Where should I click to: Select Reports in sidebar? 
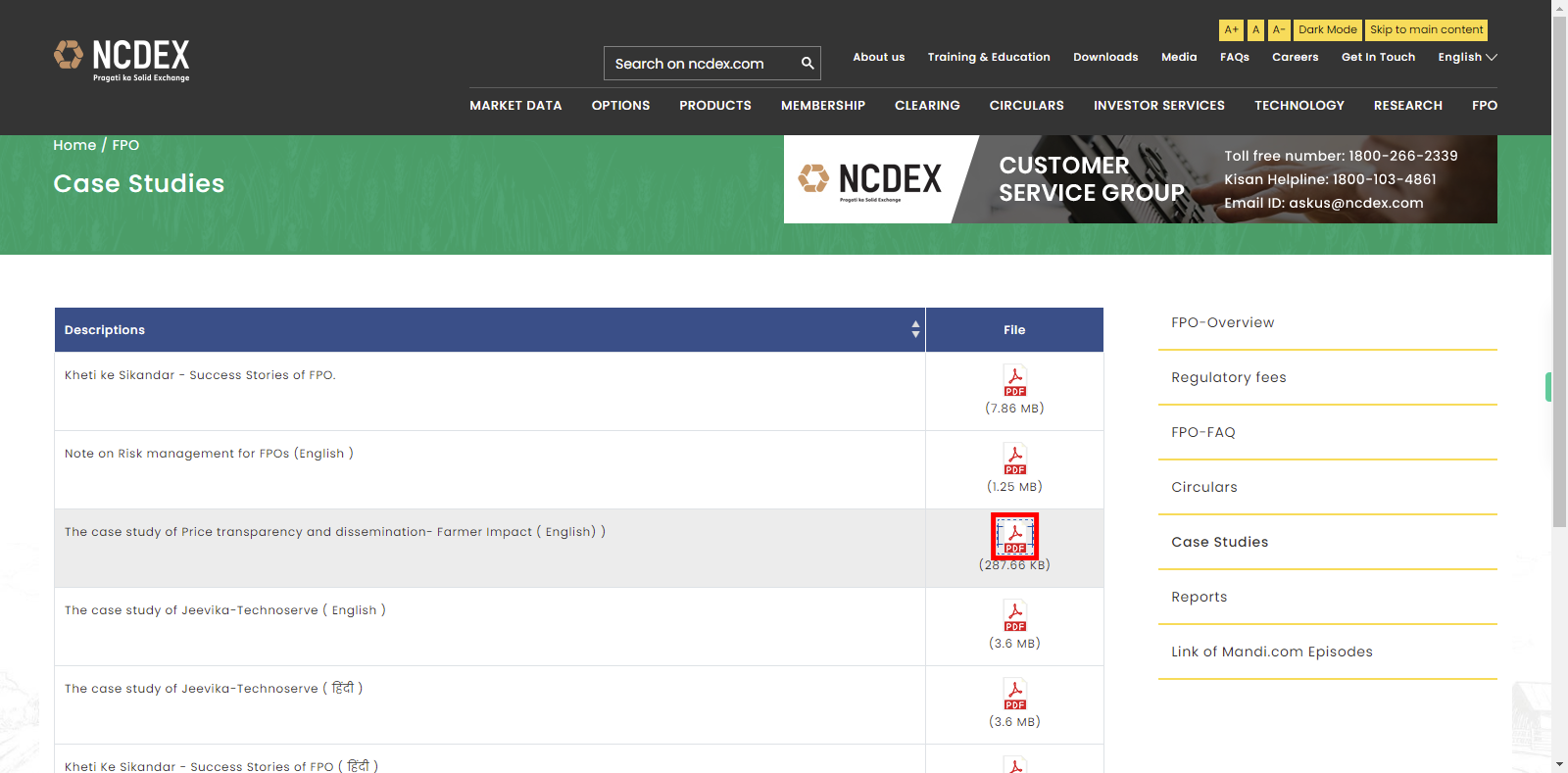[1328, 597]
